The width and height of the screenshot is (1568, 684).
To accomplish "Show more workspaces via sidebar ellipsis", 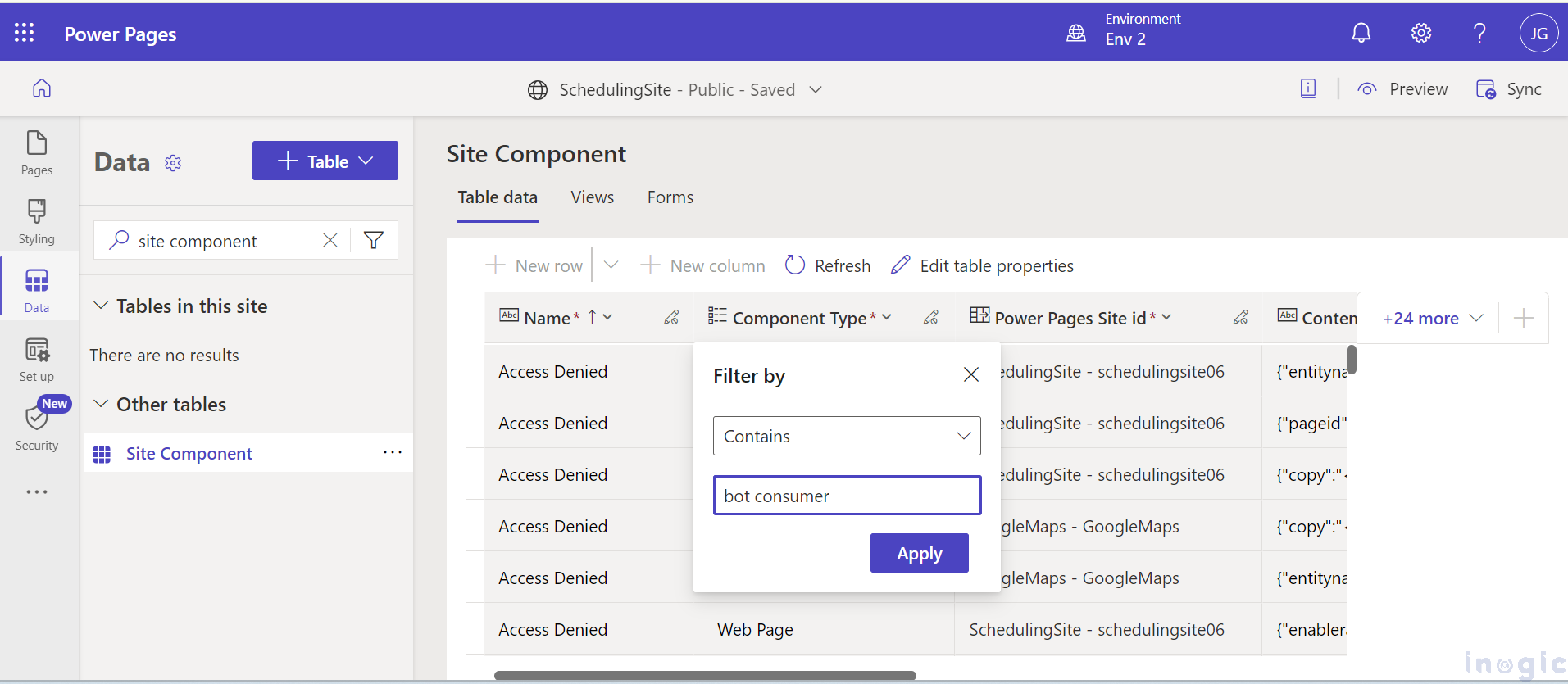I will (37, 492).
